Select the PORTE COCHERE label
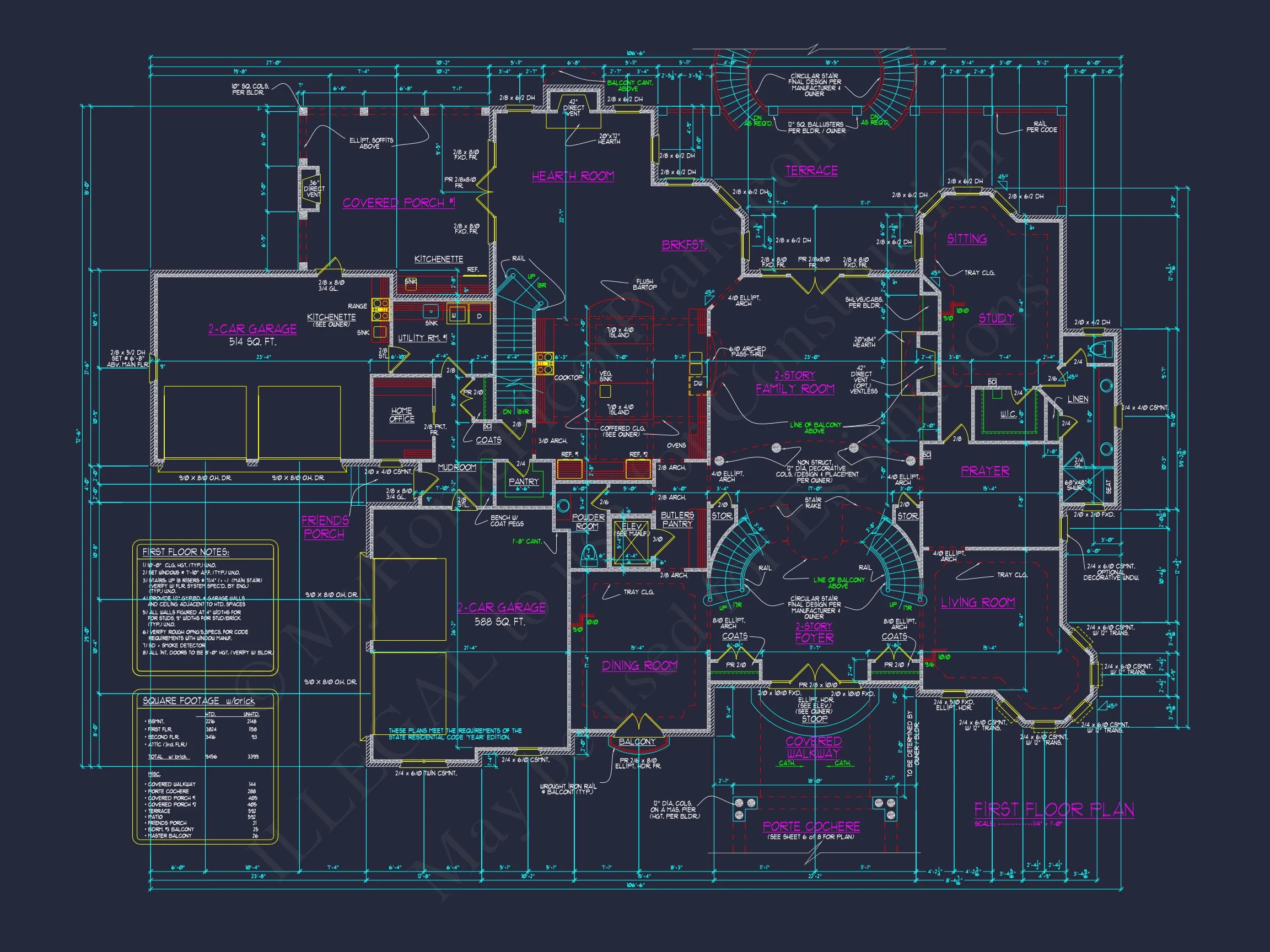 pyautogui.click(x=811, y=826)
